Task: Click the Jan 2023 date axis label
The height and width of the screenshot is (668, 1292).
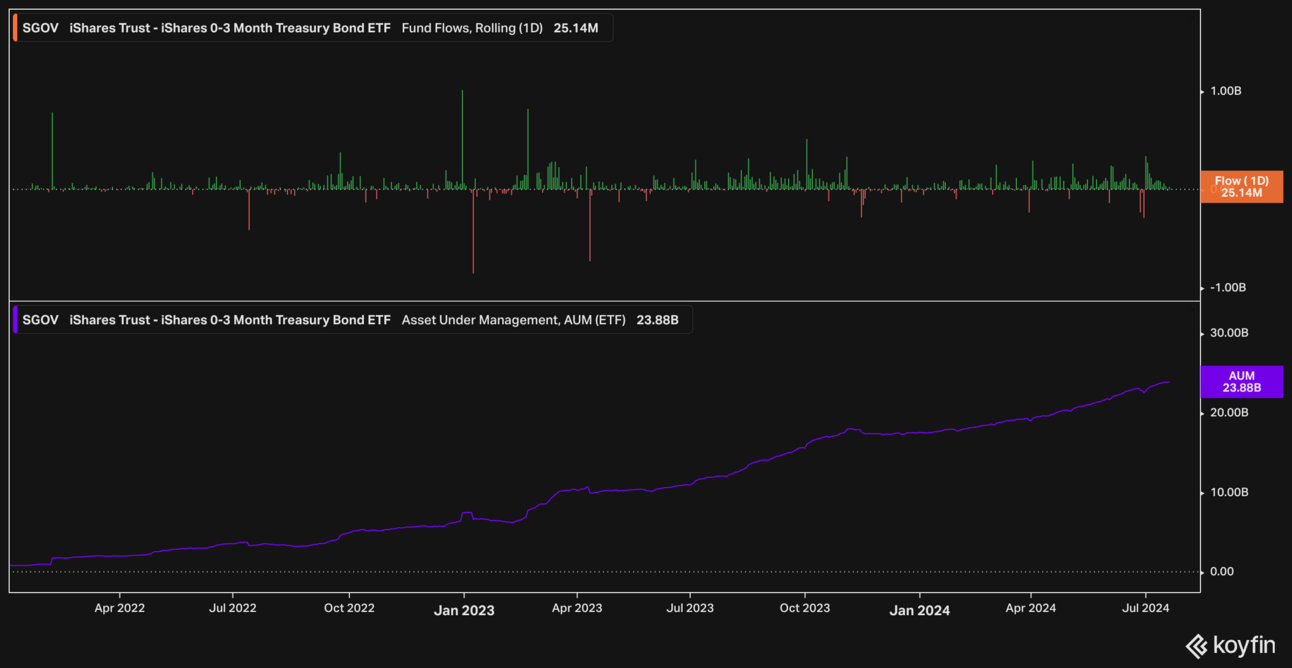Action: [463, 609]
